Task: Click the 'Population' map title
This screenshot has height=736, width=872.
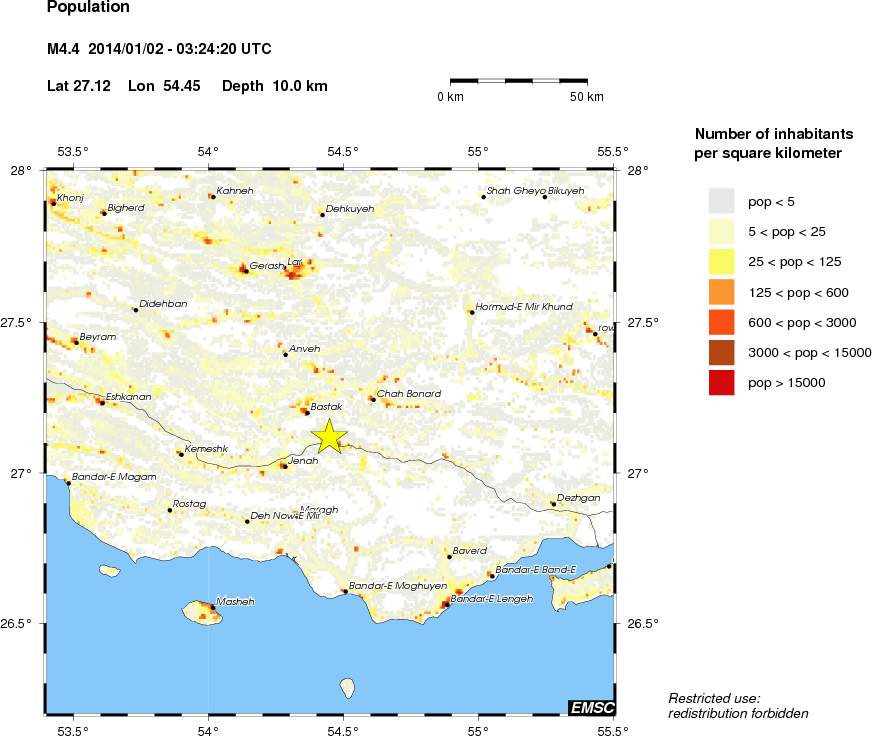Action: [88, 8]
